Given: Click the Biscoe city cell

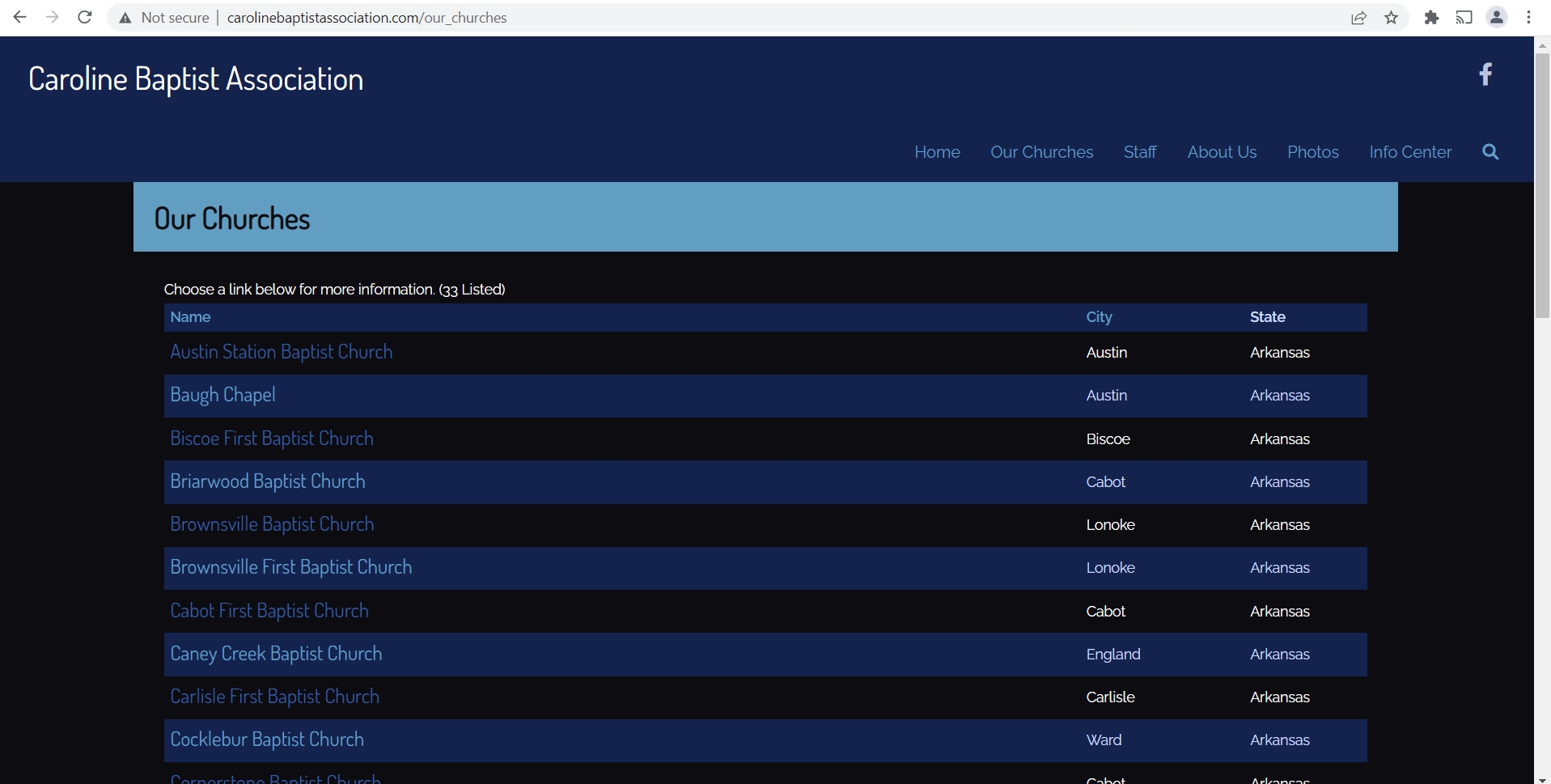Looking at the screenshot, I should click(1108, 439).
